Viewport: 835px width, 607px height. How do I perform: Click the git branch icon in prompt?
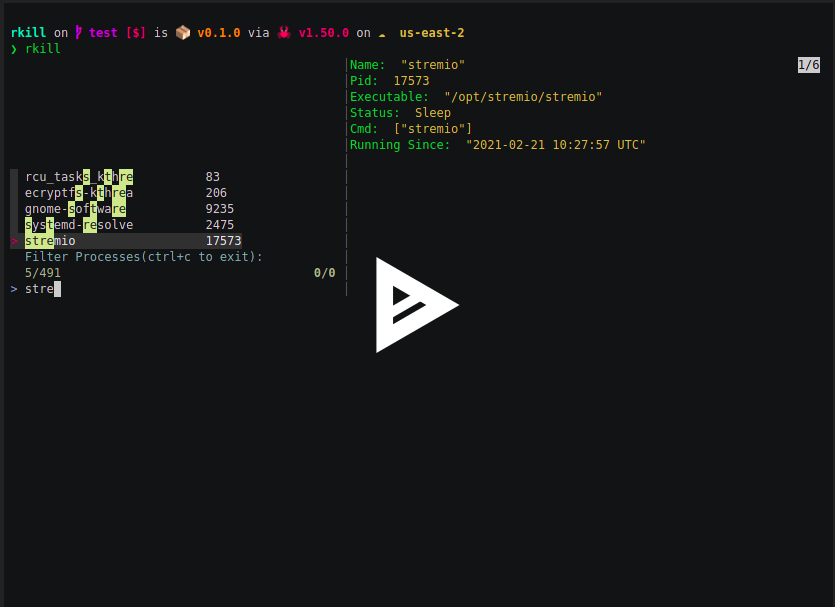pos(78,32)
